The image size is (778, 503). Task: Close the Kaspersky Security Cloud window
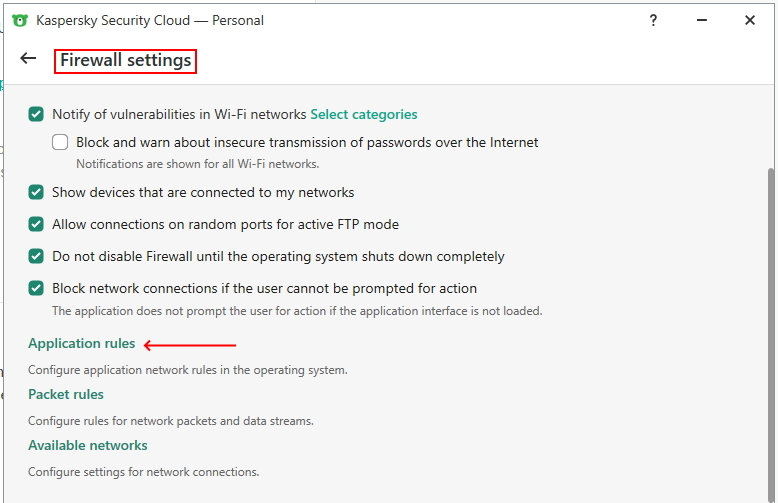tap(750, 20)
